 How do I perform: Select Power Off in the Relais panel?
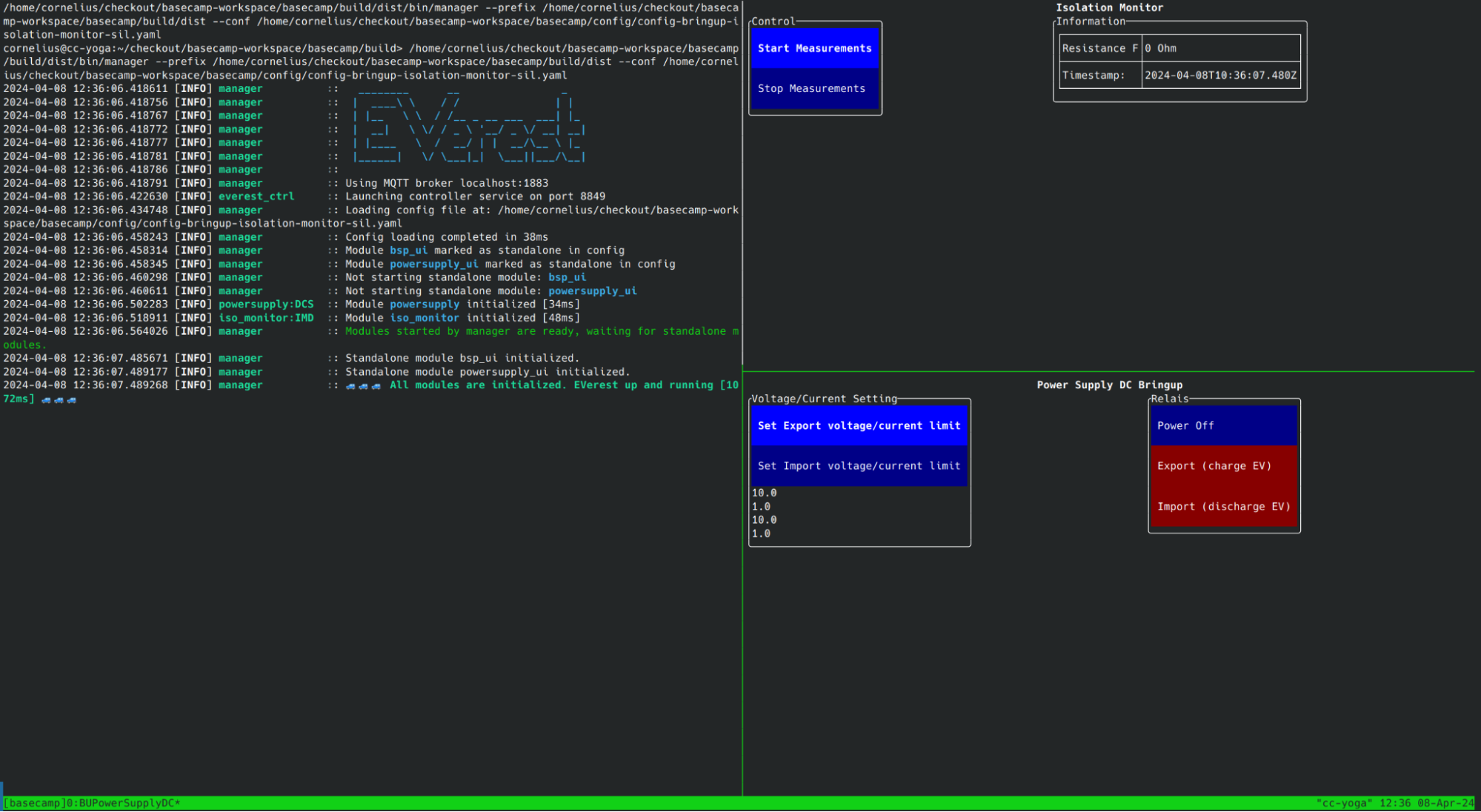click(x=1222, y=425)
